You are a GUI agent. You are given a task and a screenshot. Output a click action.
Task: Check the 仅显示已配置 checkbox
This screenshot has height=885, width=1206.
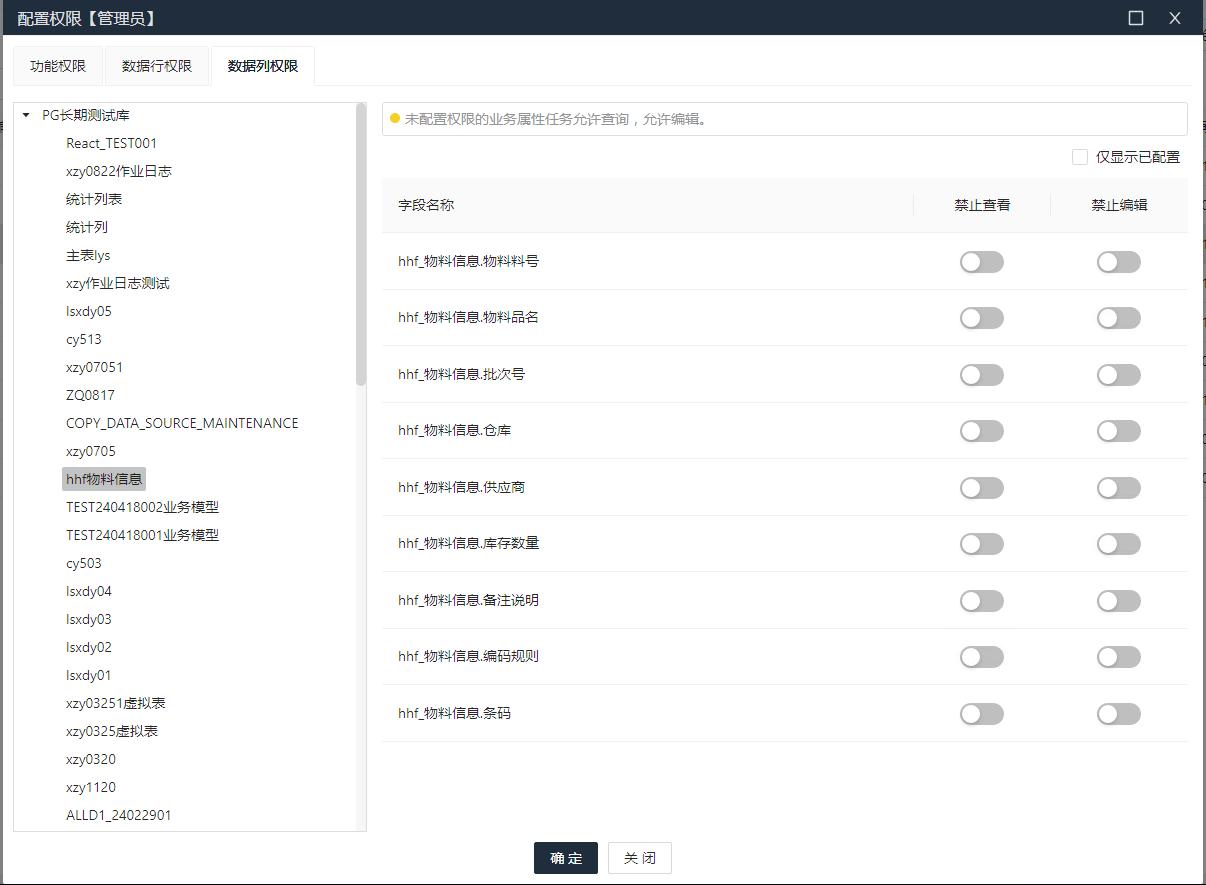point(1080,157)
